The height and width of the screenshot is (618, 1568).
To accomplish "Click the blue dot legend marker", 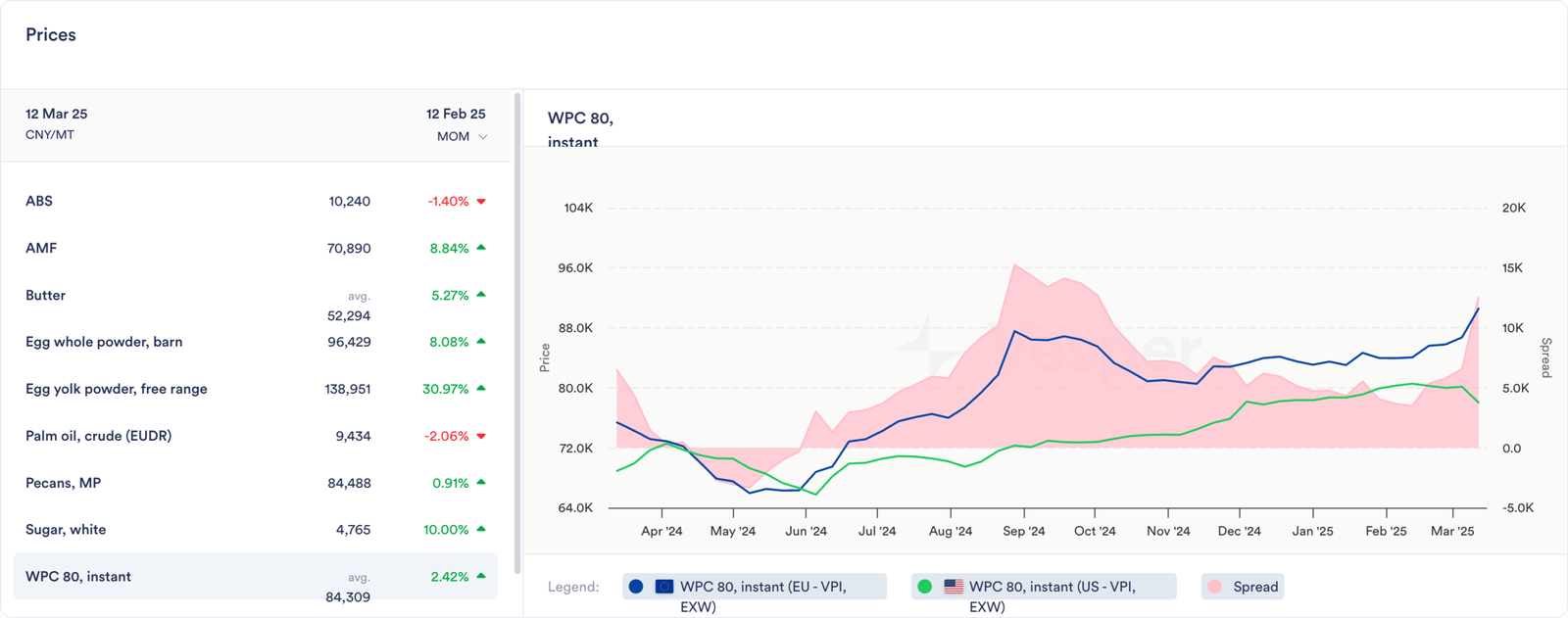I will tap(636, 587).
